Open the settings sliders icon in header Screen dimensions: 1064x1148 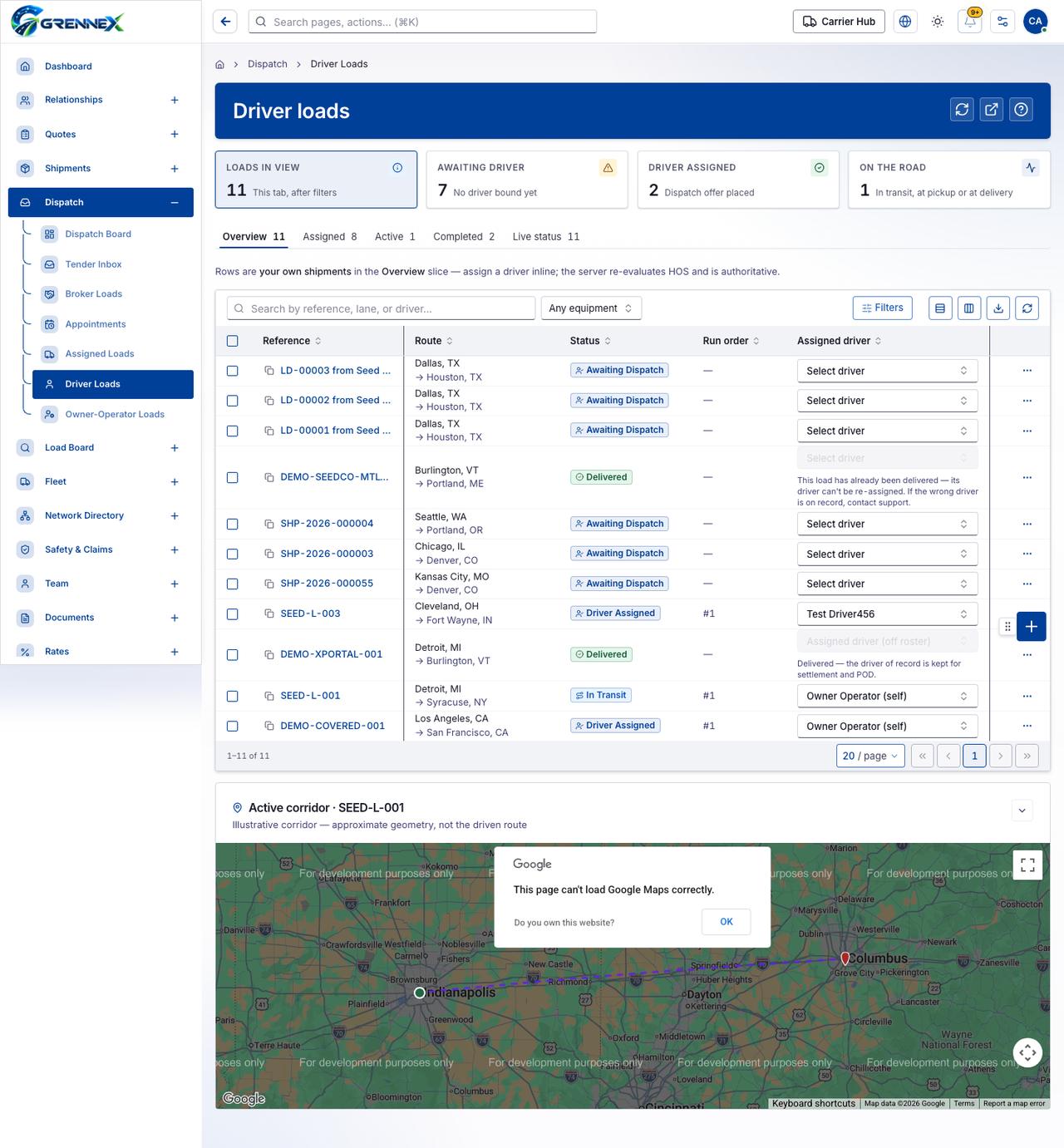point(1002,22)
